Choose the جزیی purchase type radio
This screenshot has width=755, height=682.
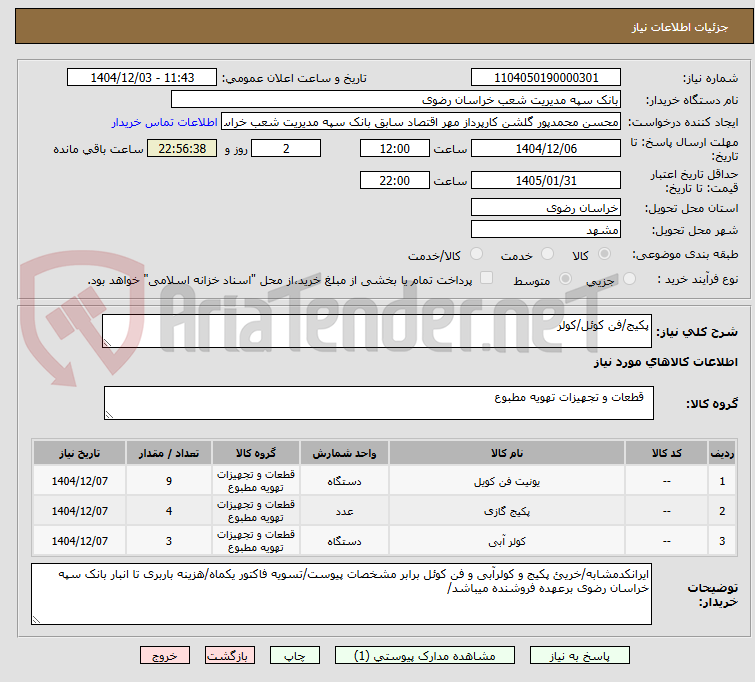point(629,279)
